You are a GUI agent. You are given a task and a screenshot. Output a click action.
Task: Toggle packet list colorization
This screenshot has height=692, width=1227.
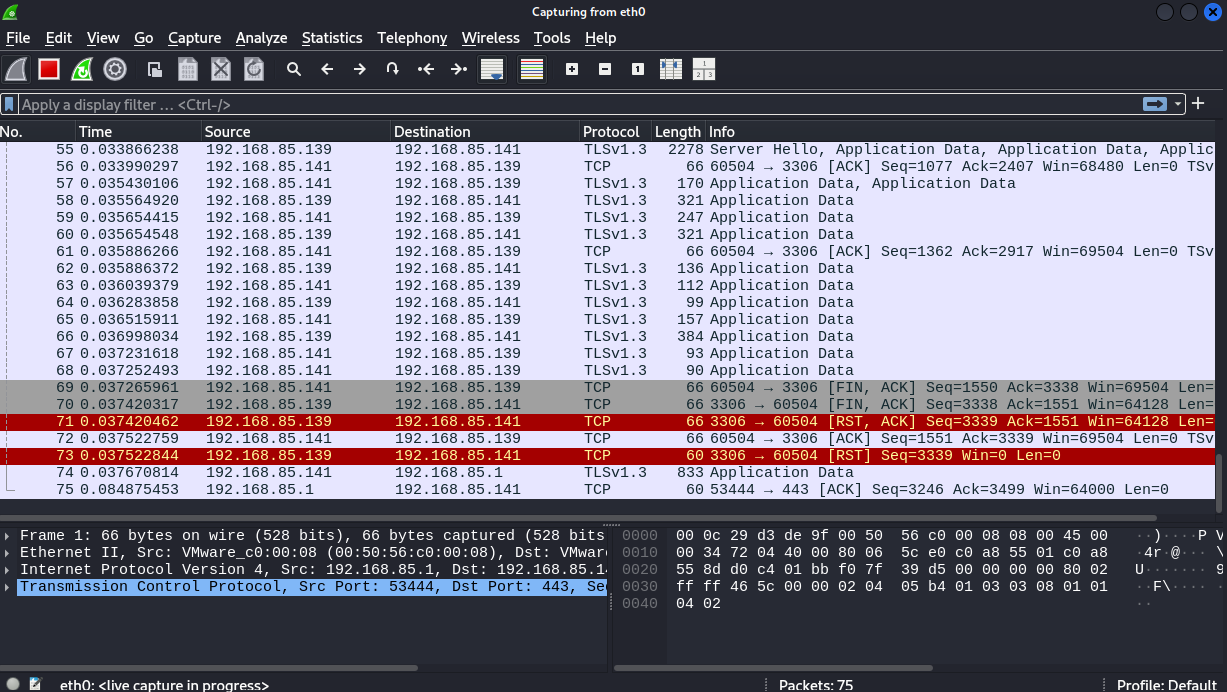click(x=532, y=69)
